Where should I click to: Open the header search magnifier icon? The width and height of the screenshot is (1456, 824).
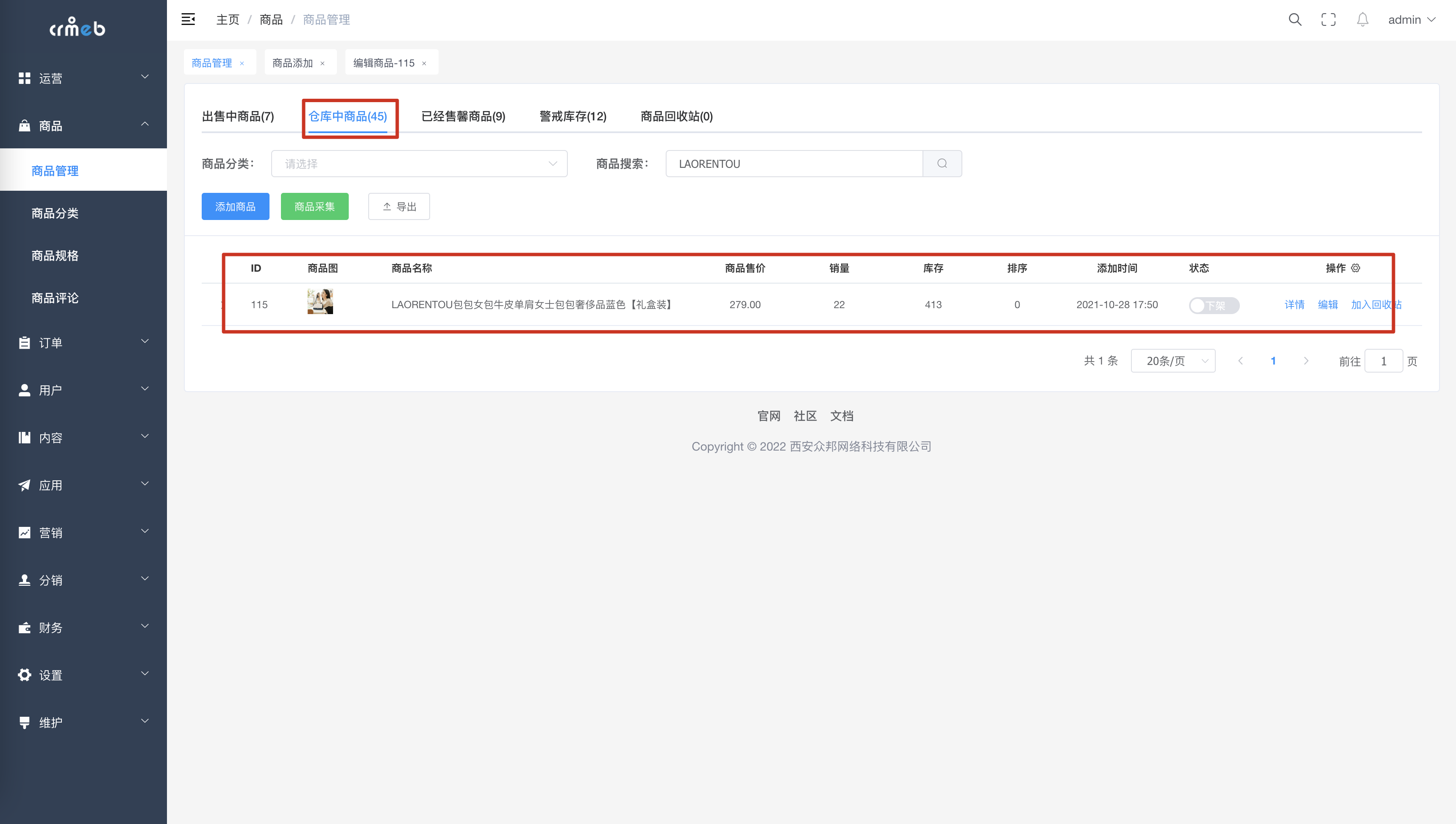coord(1295,20)
